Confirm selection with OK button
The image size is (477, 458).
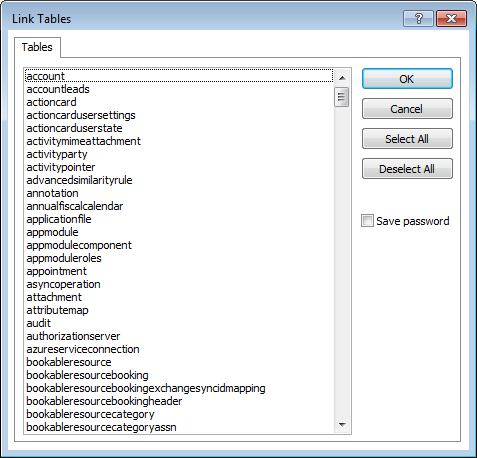coord(407,79)
